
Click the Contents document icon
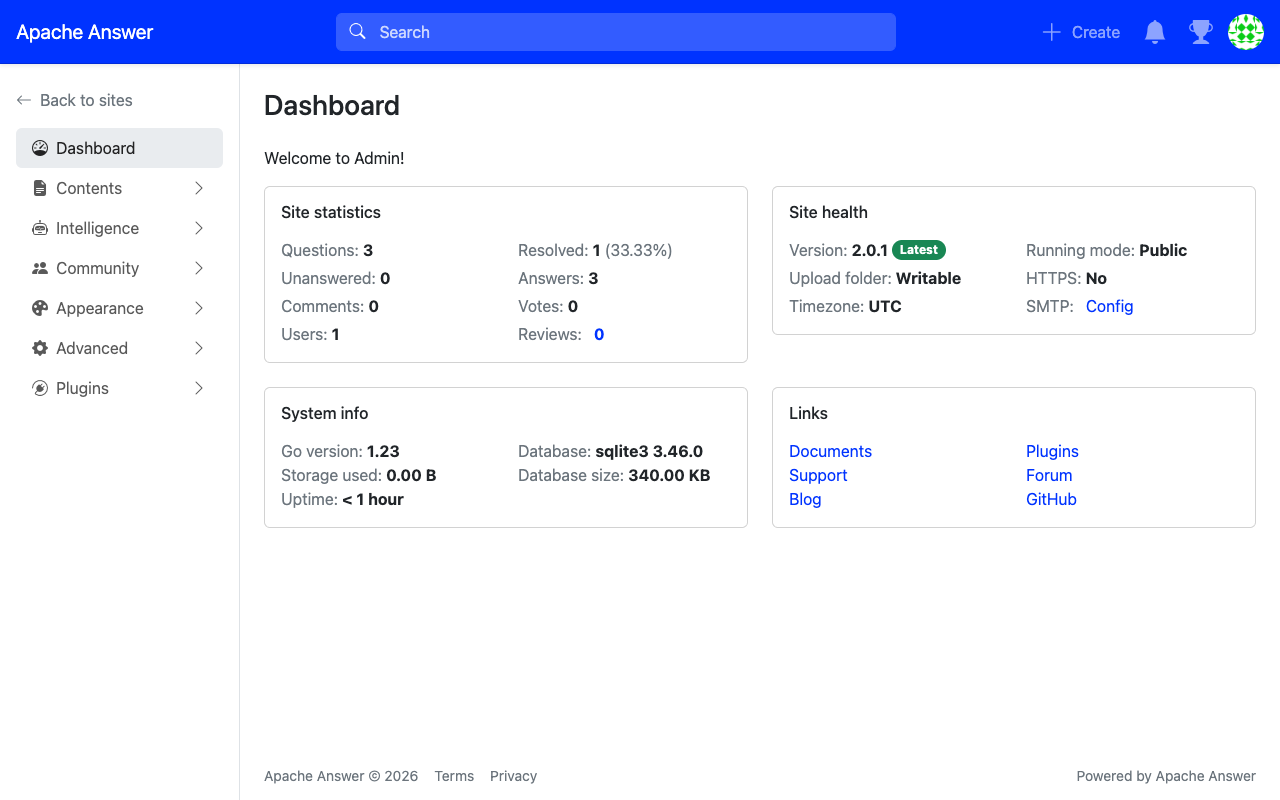point(40,188)
